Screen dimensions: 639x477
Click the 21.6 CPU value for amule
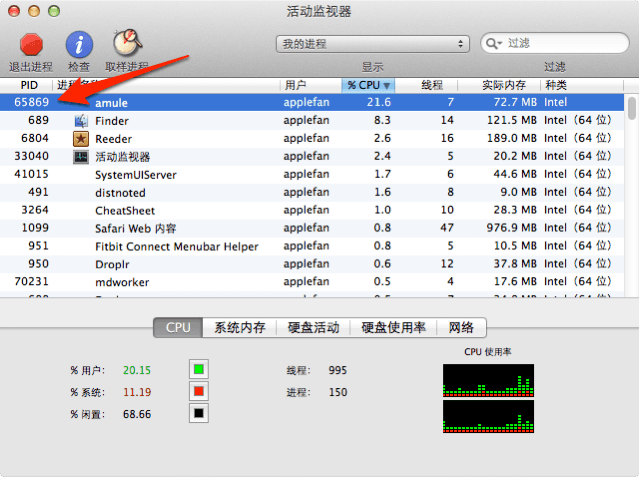click(379, 102)
